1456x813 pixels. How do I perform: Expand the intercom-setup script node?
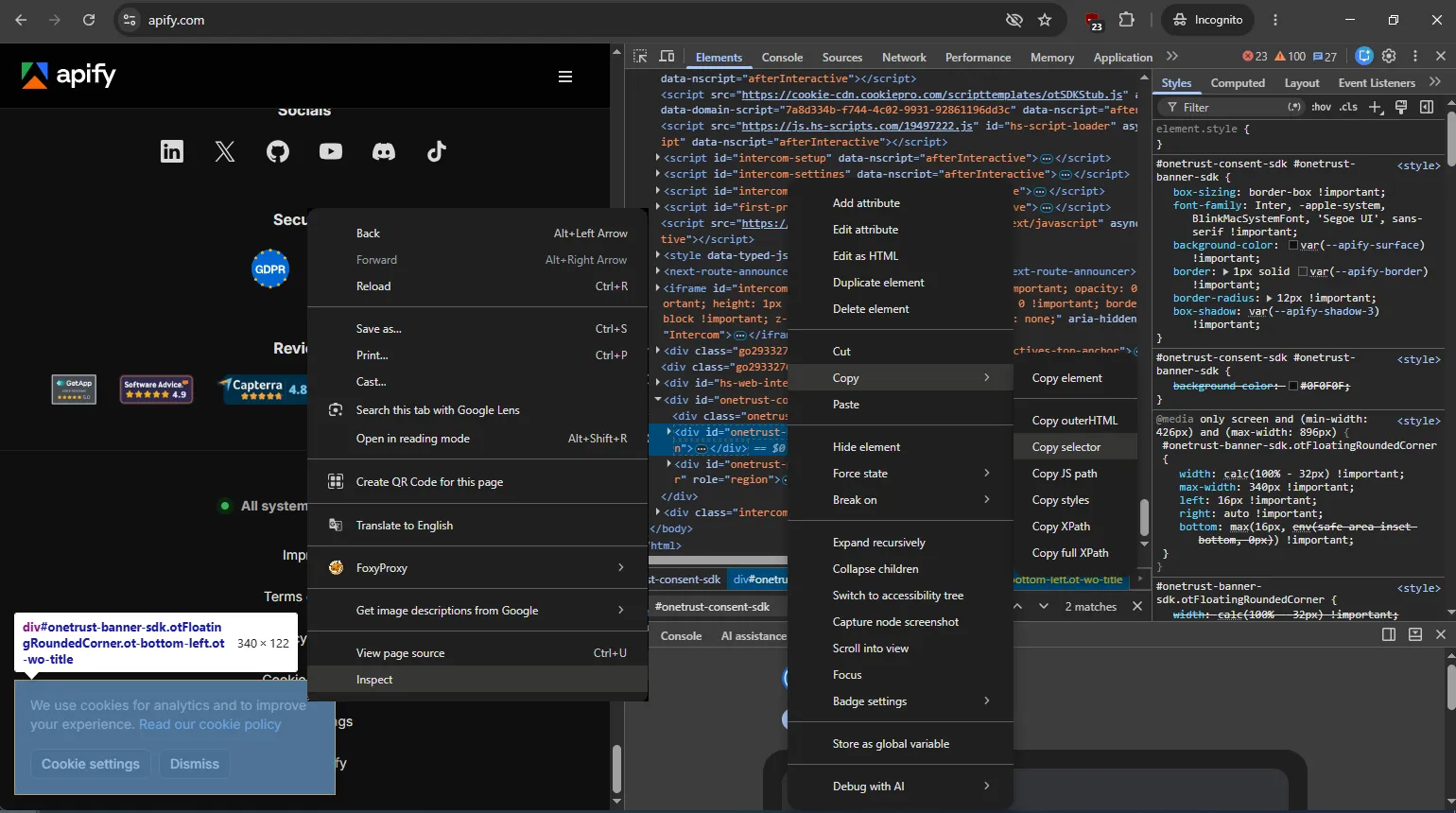pyautogui.click(x=658, y=158)
